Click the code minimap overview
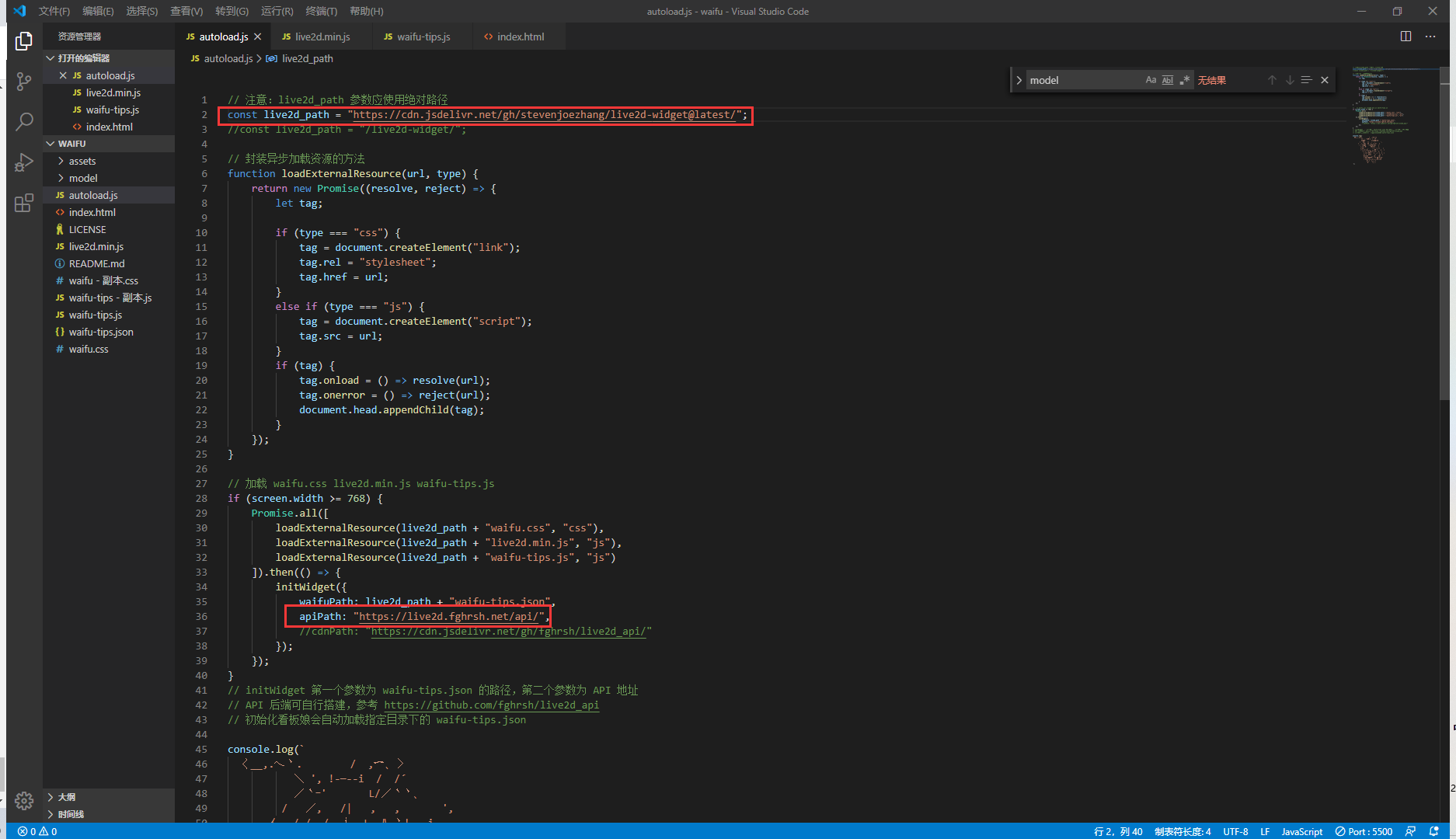Viewport: 1456px width, 839px height. (1395, 115)
